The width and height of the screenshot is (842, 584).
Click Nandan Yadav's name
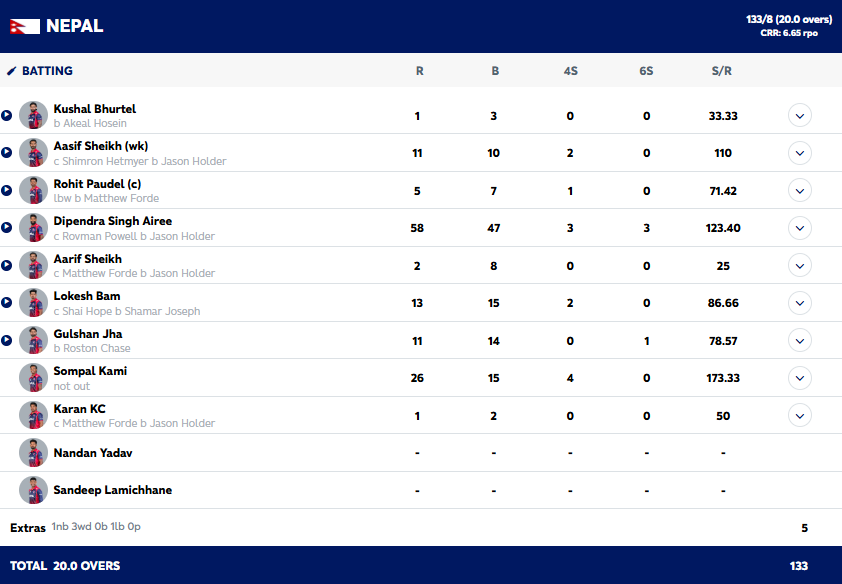pyautogui.click(x=93, y=453)
